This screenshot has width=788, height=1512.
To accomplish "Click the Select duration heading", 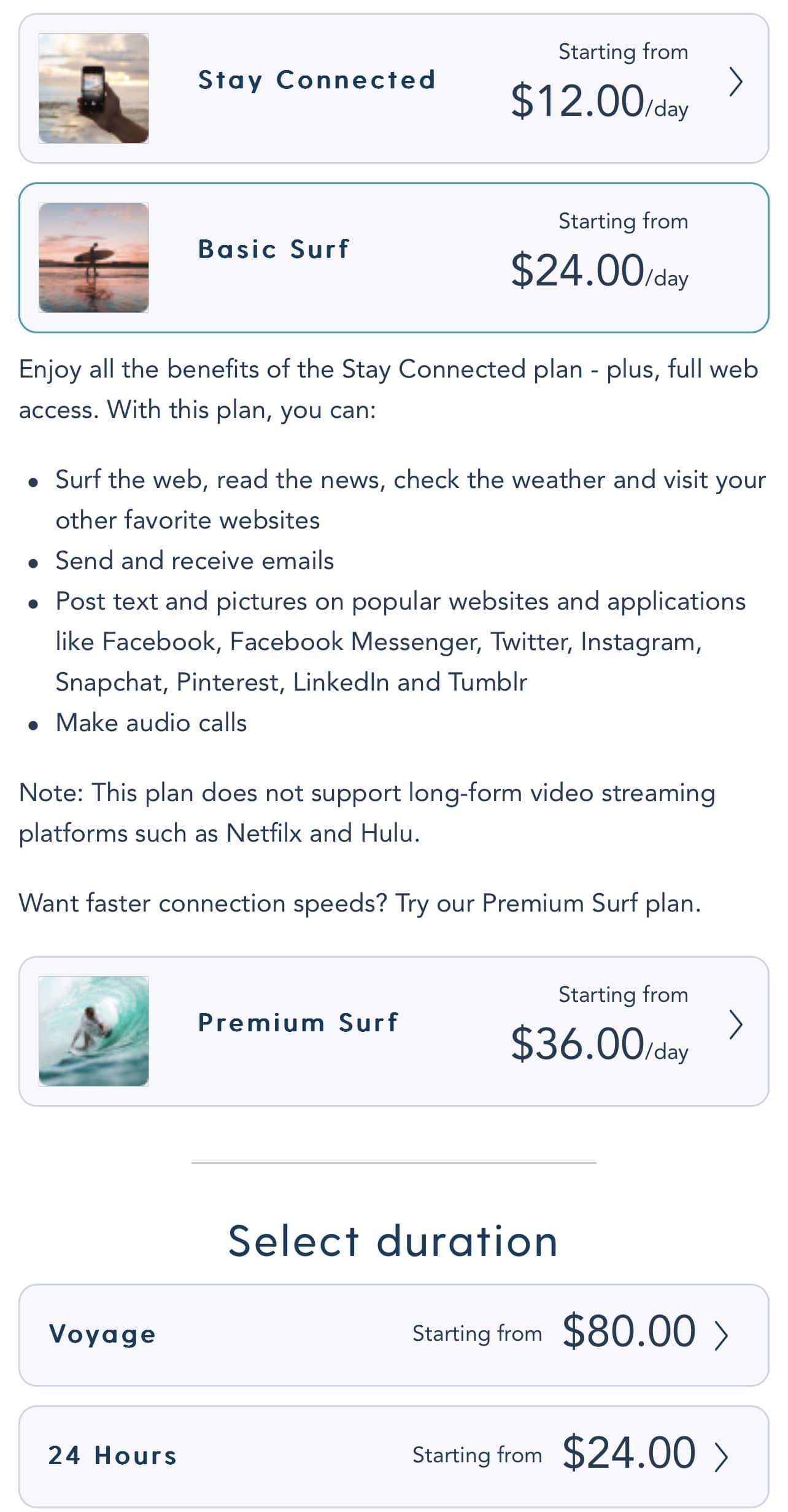I will point(393,1241).
